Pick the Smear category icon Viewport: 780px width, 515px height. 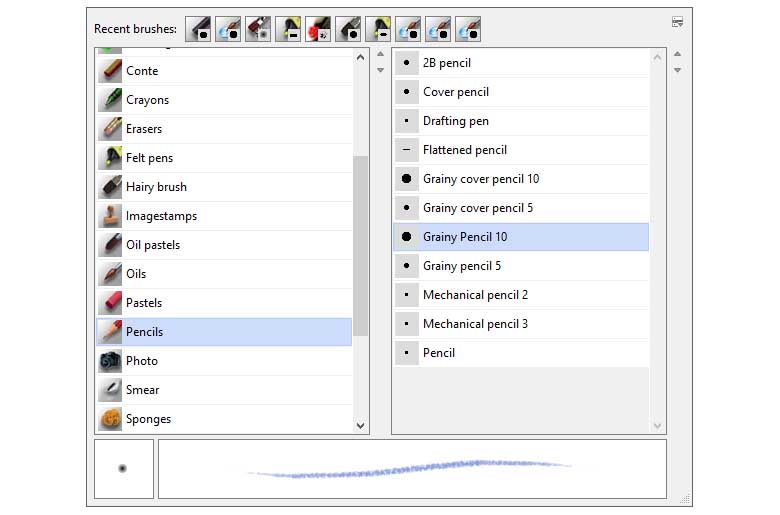[110, 390]
